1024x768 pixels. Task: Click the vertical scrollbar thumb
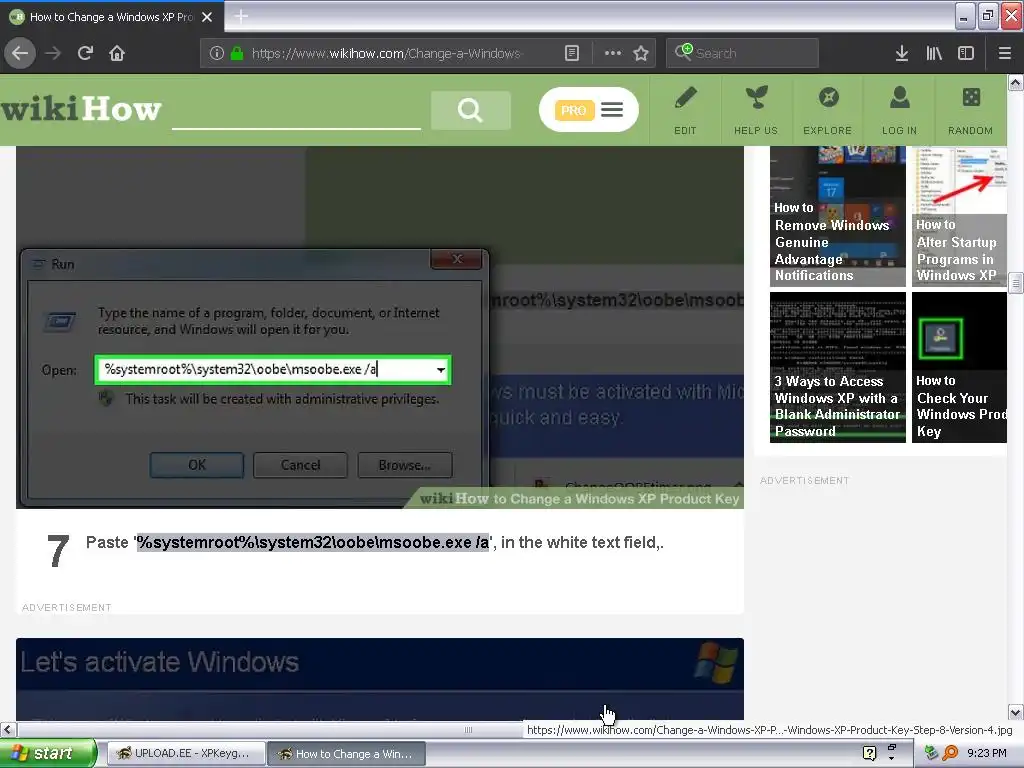[1015, 283]
